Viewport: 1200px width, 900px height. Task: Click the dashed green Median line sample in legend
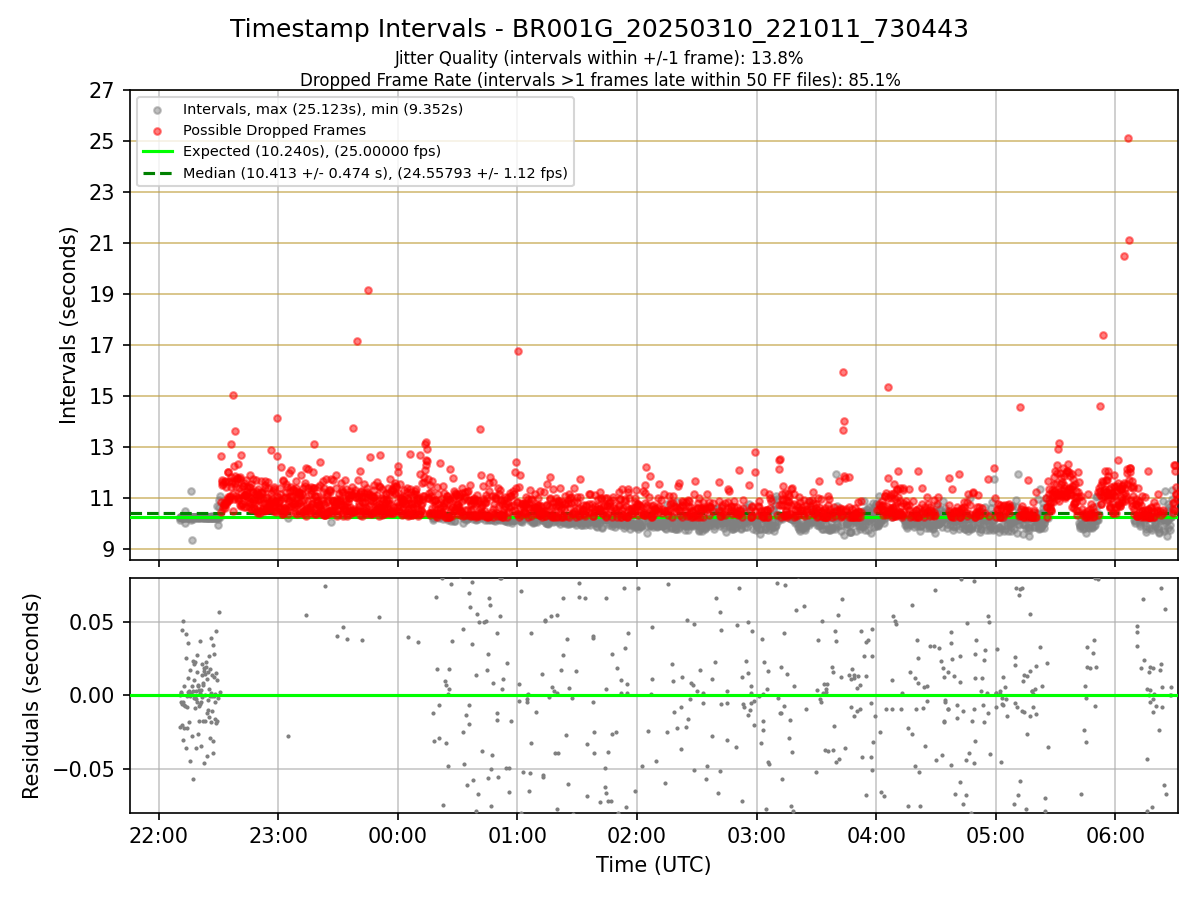158,173
